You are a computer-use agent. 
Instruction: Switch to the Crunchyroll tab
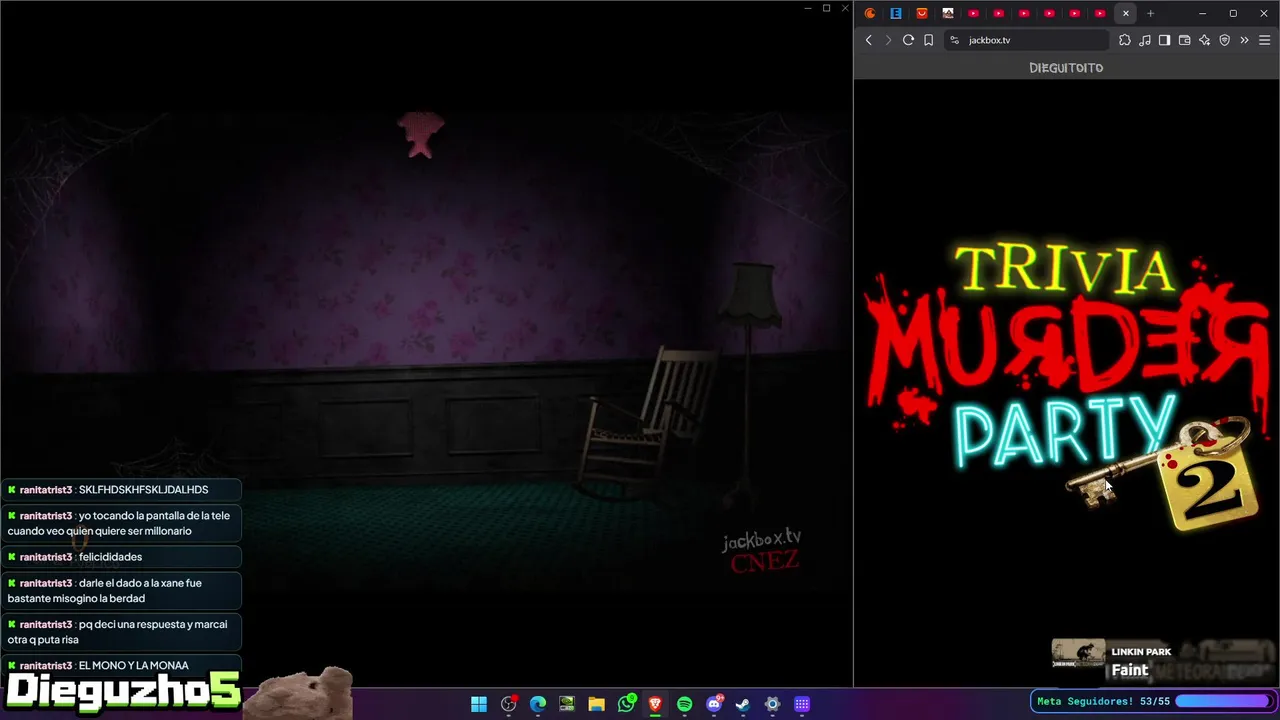[871, 13]
